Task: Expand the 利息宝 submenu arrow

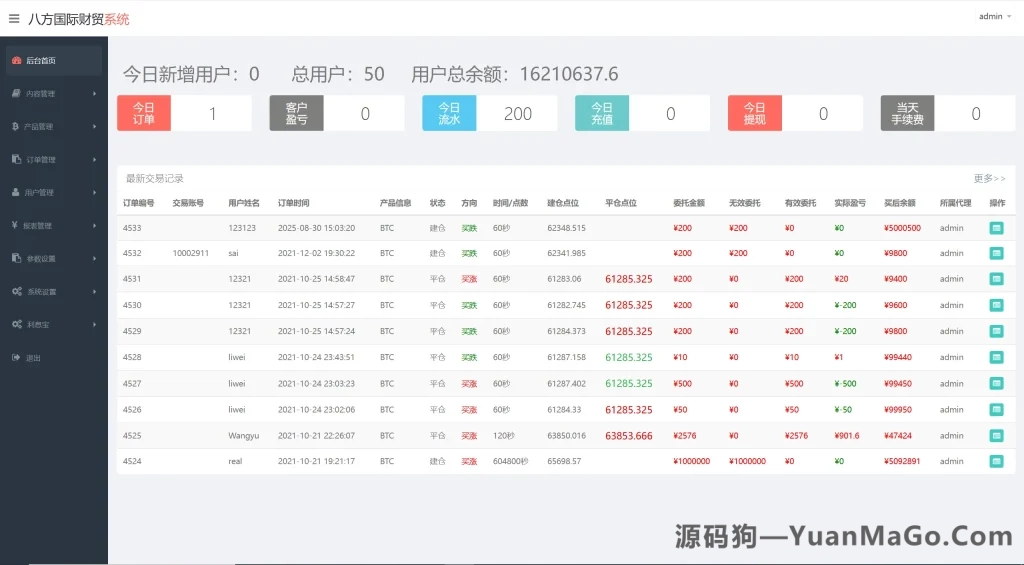Action: point(95,324)
